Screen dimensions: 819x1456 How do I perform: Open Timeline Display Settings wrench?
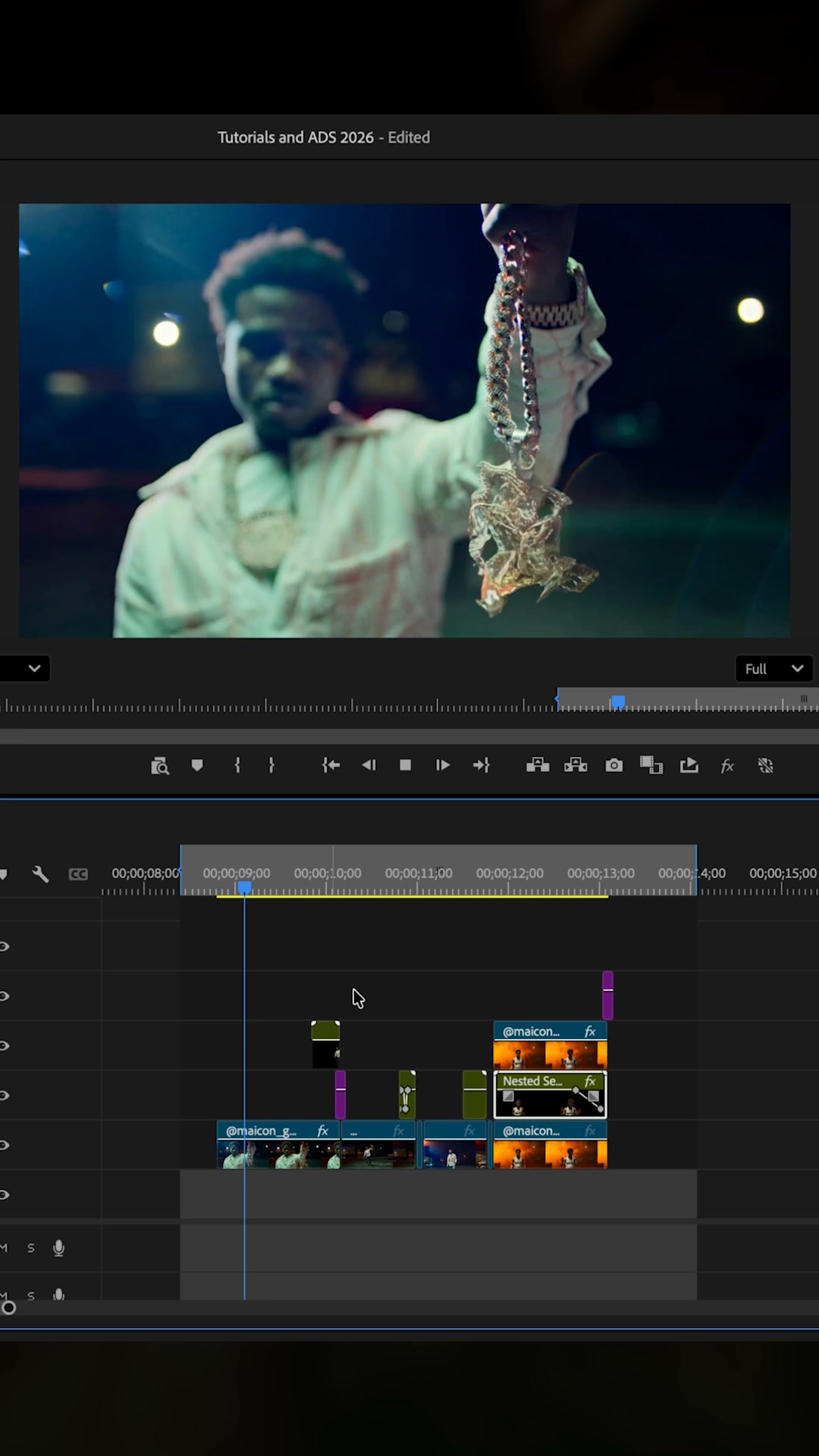[x=41, y=874]
